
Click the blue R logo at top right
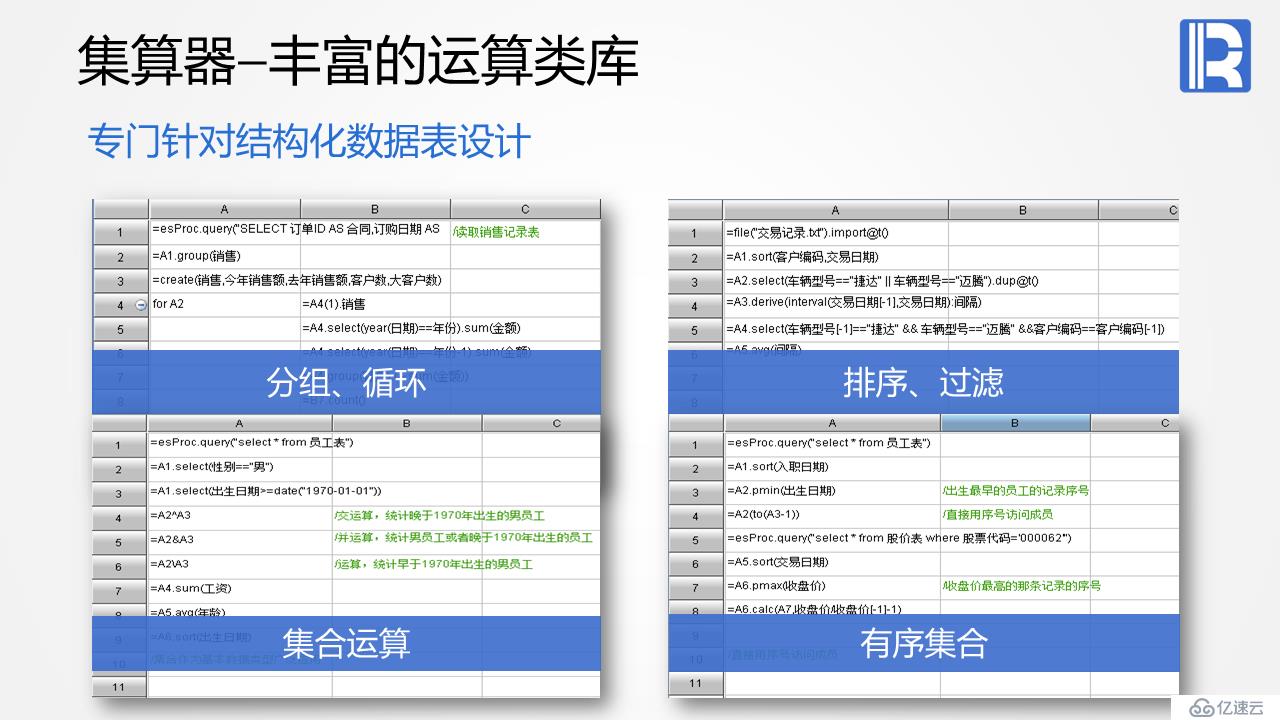tap(1215, 56)
